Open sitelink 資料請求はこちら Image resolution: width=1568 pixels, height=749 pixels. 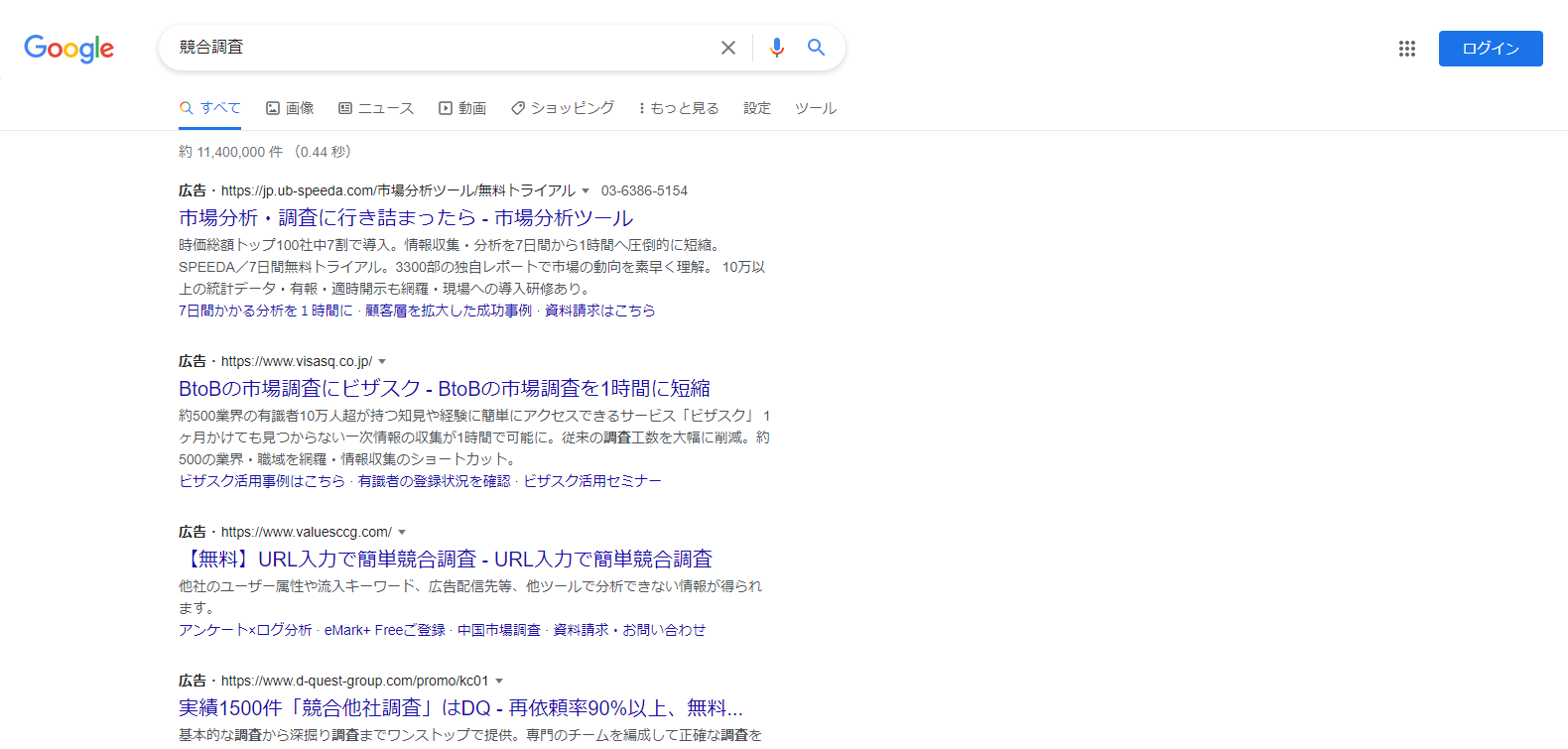(600, 311)
